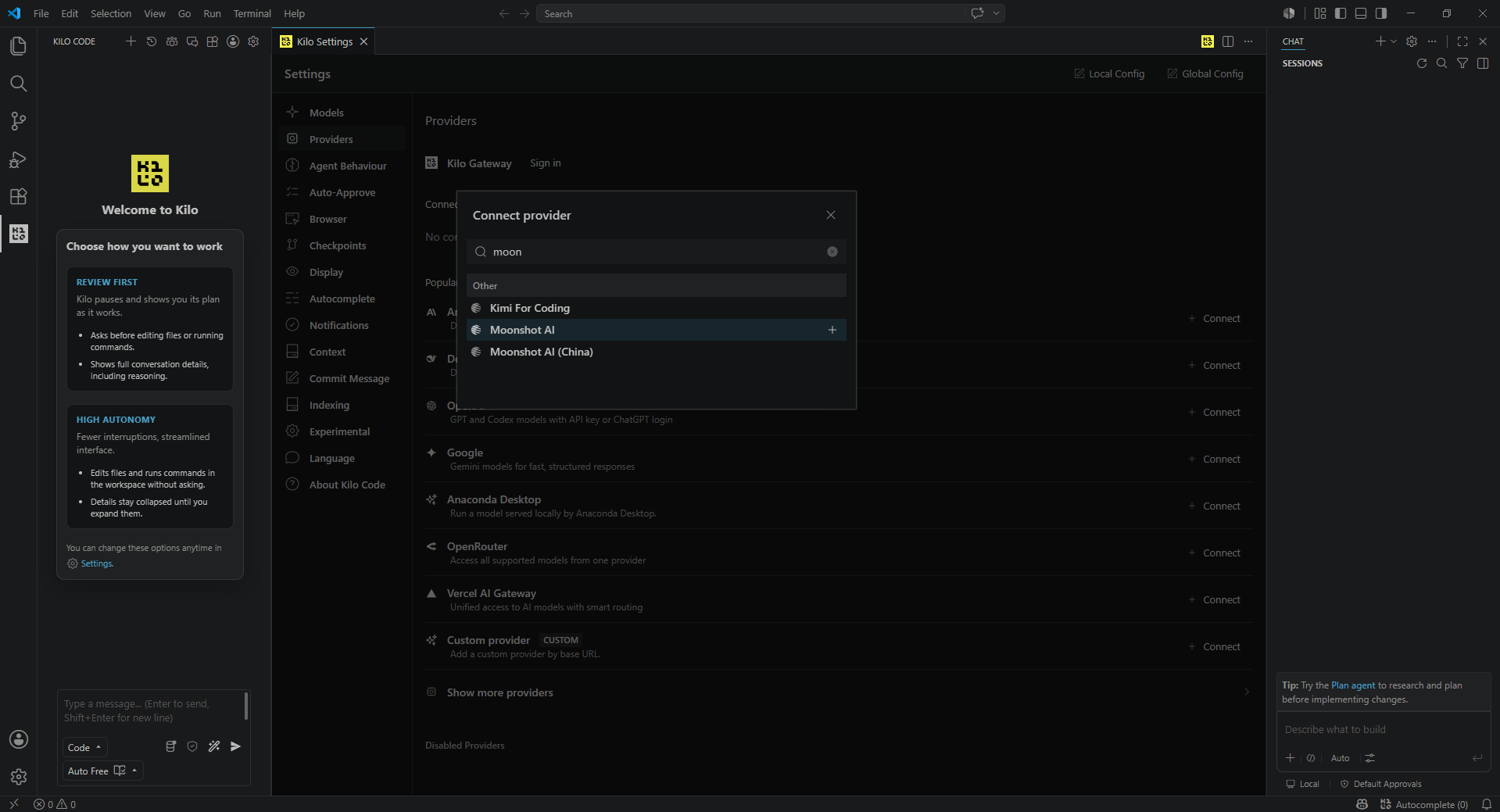Toggle the bottom panel
Viewport: 1500px width, 812px height.
(1361, 13)
